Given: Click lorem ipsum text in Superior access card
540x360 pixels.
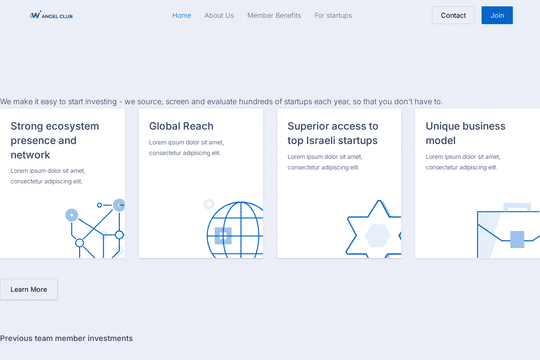Looking at the screenshot, I should [x=325, y=162].
